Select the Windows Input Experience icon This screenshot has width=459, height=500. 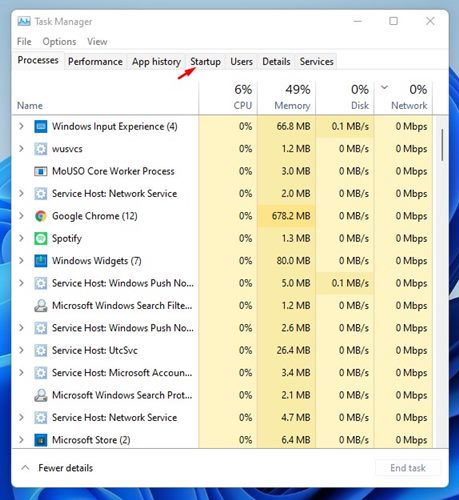pyautogui.click(x=41, y=126)
